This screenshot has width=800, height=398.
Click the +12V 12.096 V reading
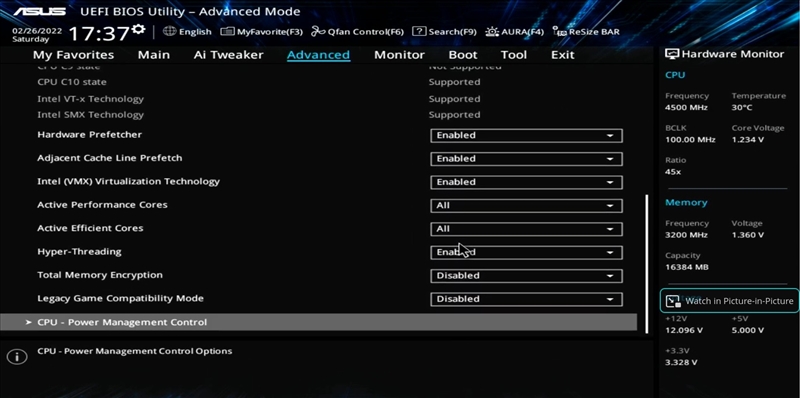pos(684,331)
